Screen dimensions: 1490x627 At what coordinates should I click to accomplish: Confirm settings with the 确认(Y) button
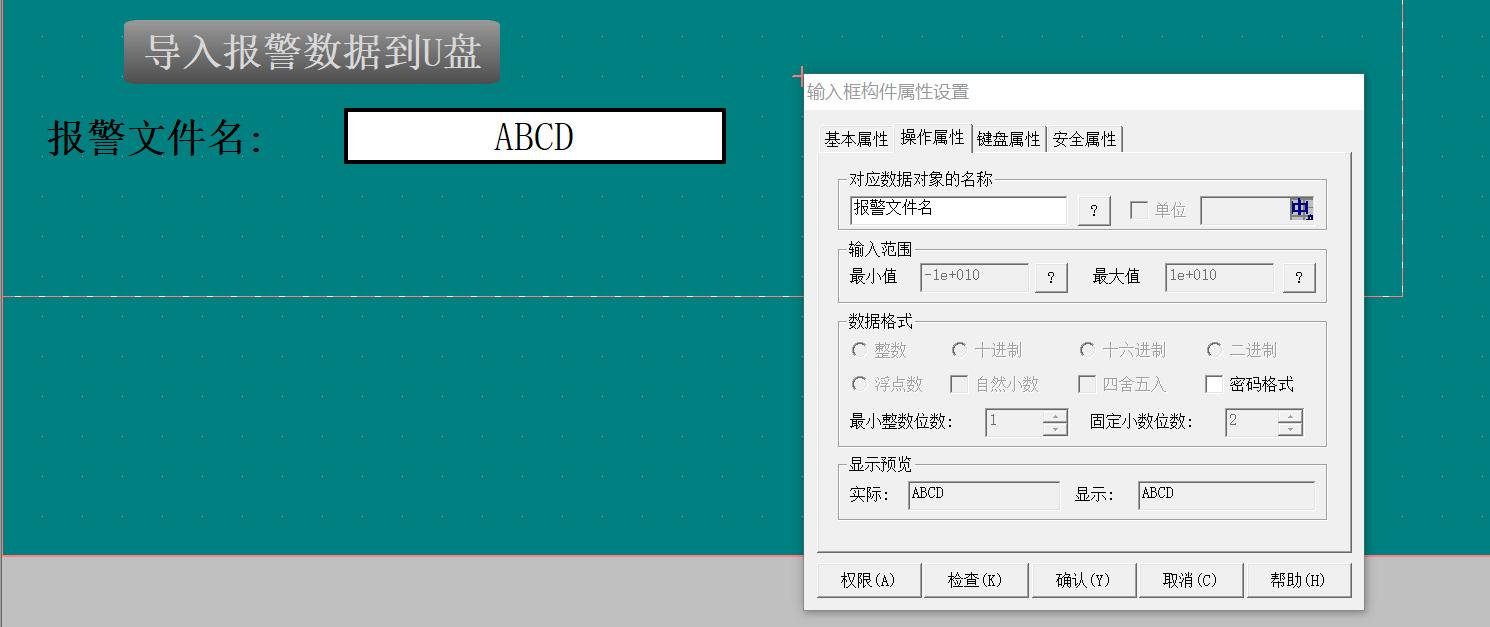coord(1083,579)
